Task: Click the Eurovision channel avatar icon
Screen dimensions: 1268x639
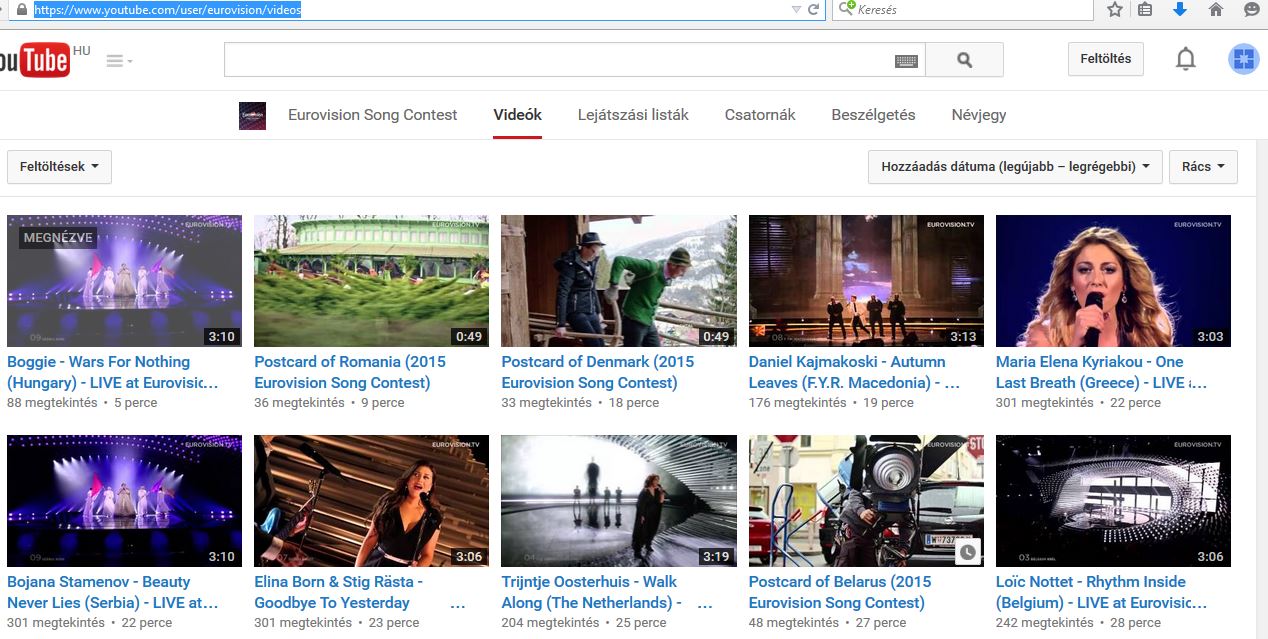Action: pyautogui.click(x=253, y=115)
